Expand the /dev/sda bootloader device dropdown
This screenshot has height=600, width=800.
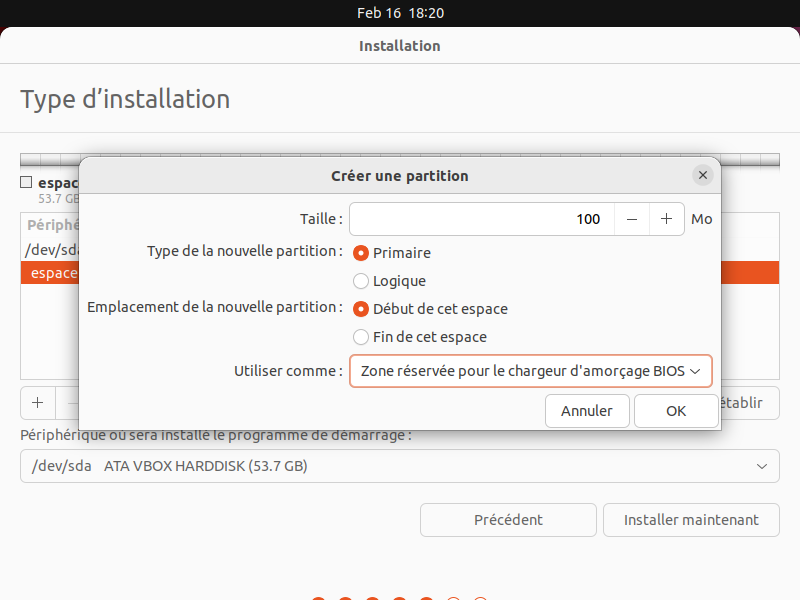(x=400, y=466)
